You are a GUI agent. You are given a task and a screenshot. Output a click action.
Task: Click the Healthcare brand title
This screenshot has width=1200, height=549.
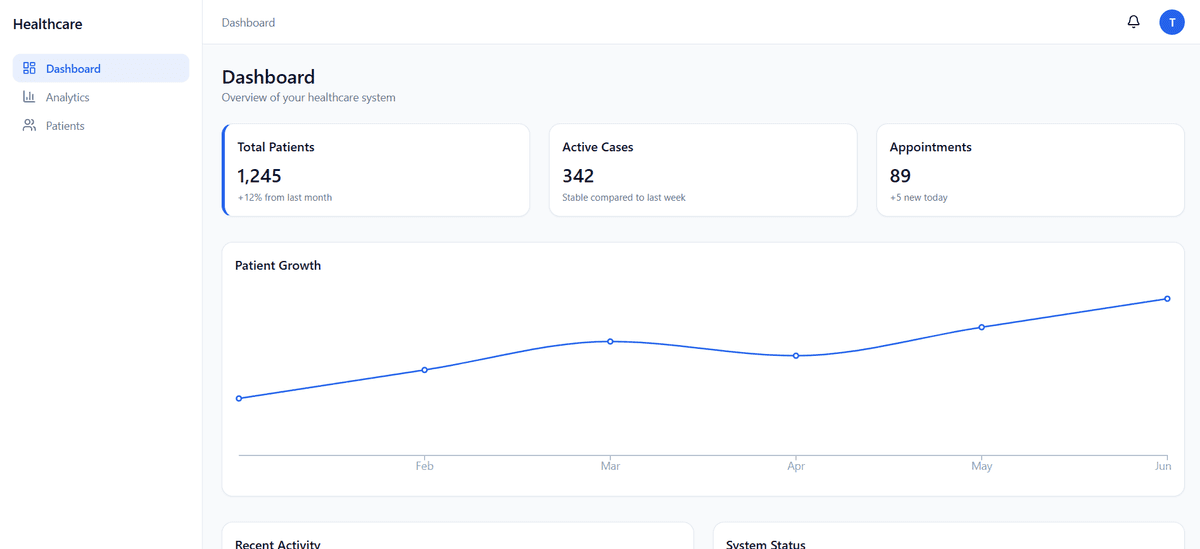pyautogui.click(x=48, y=24)
